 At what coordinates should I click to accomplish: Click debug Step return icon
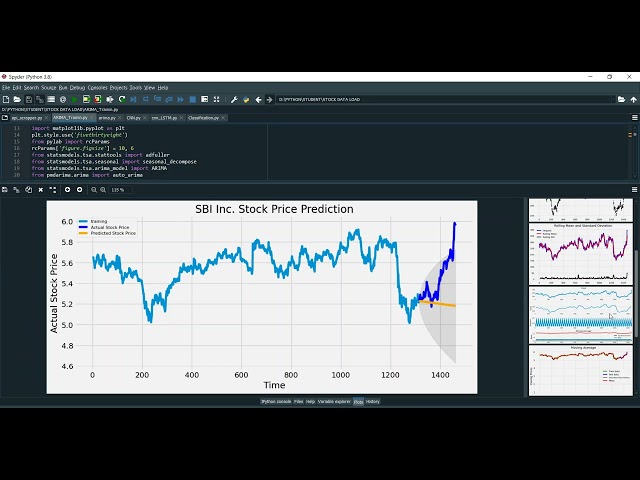tap(169, 99)
